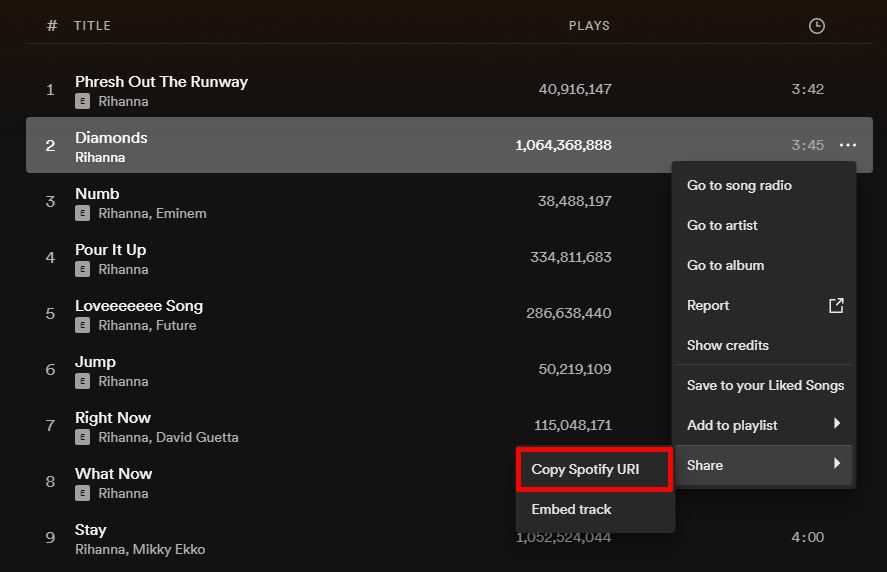Click the explicit badge under Pour It Up

click(x=82, y=269)
